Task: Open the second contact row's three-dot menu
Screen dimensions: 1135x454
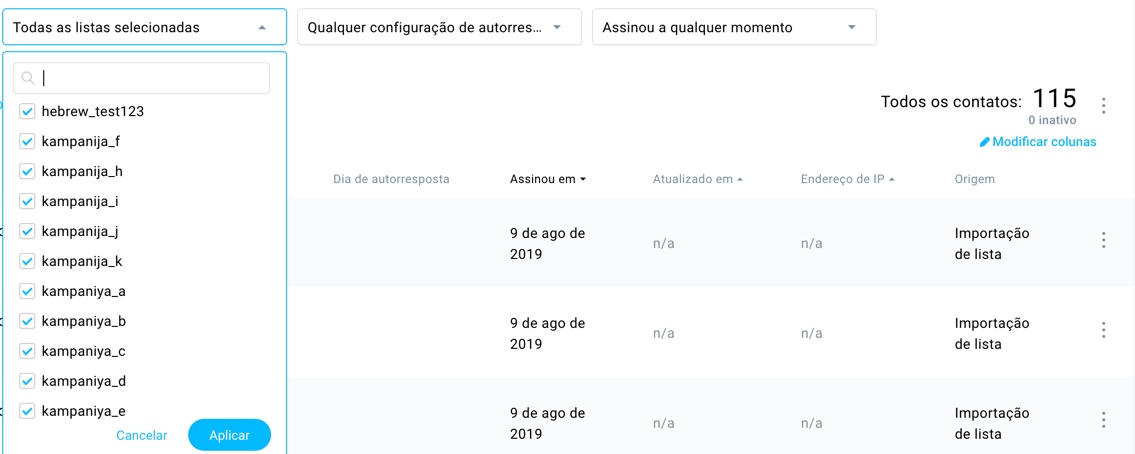Action: pos(1104,330)
